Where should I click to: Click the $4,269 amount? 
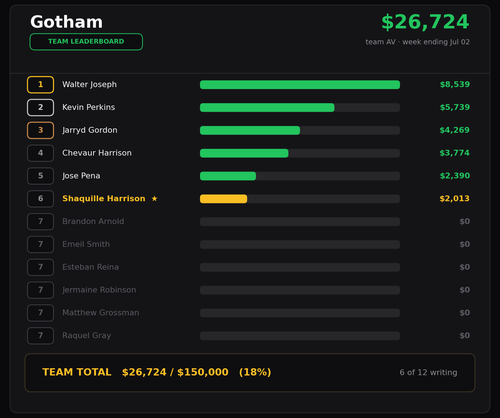pos(455,130)
